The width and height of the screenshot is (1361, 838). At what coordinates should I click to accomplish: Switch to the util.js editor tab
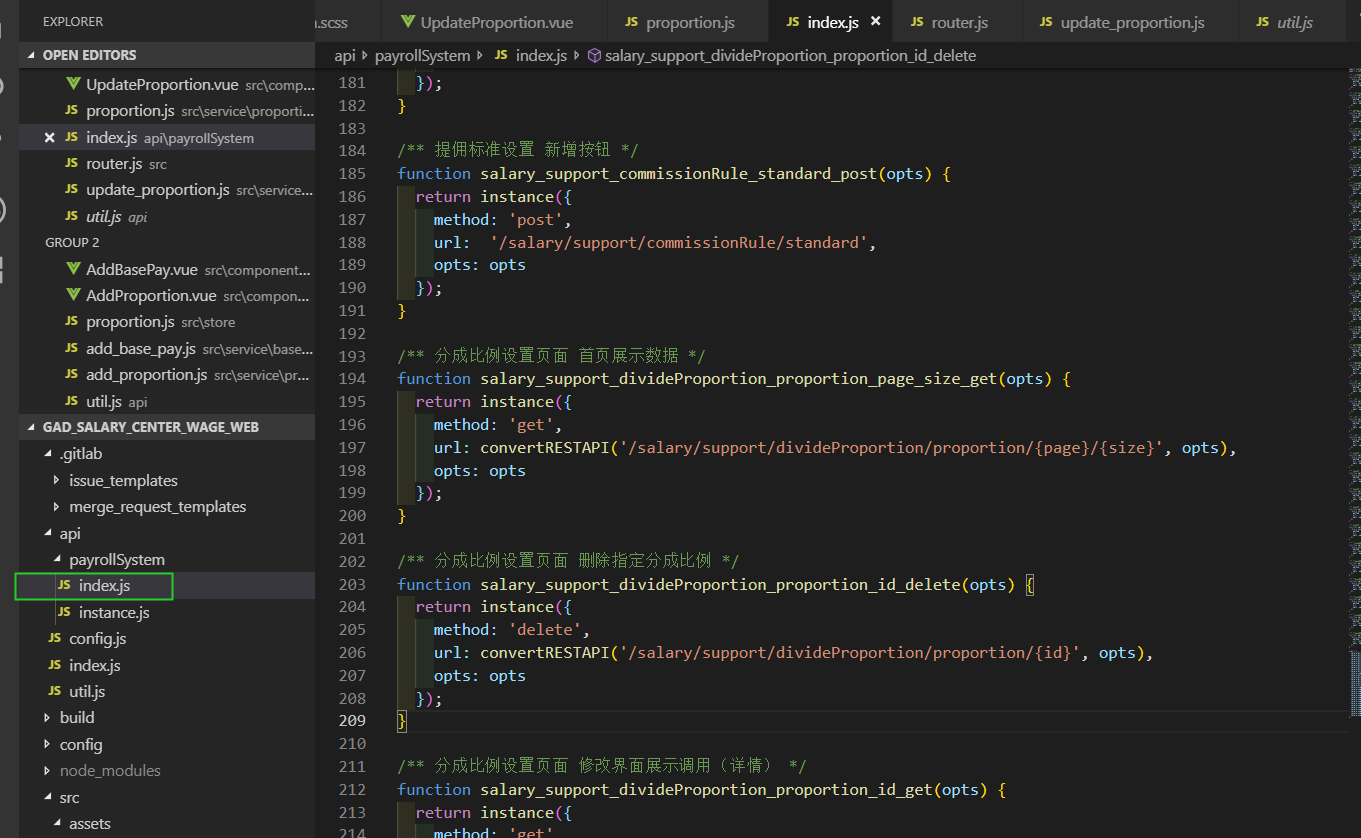coord(1294,22)
